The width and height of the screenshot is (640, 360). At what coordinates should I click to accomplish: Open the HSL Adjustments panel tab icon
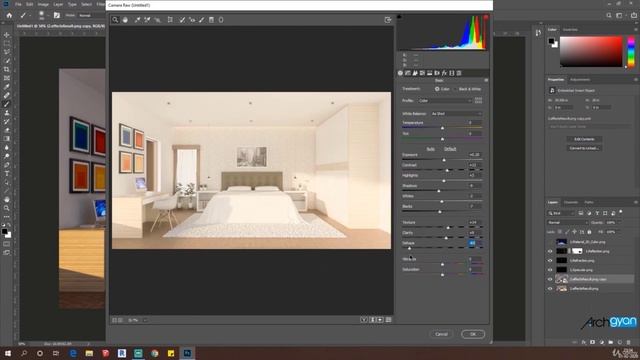pyautogui.click(x=422, y=73)
